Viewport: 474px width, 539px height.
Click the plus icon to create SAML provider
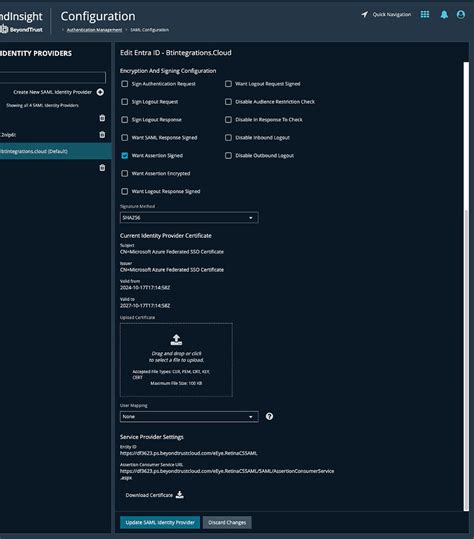click(x=100, y=92)
